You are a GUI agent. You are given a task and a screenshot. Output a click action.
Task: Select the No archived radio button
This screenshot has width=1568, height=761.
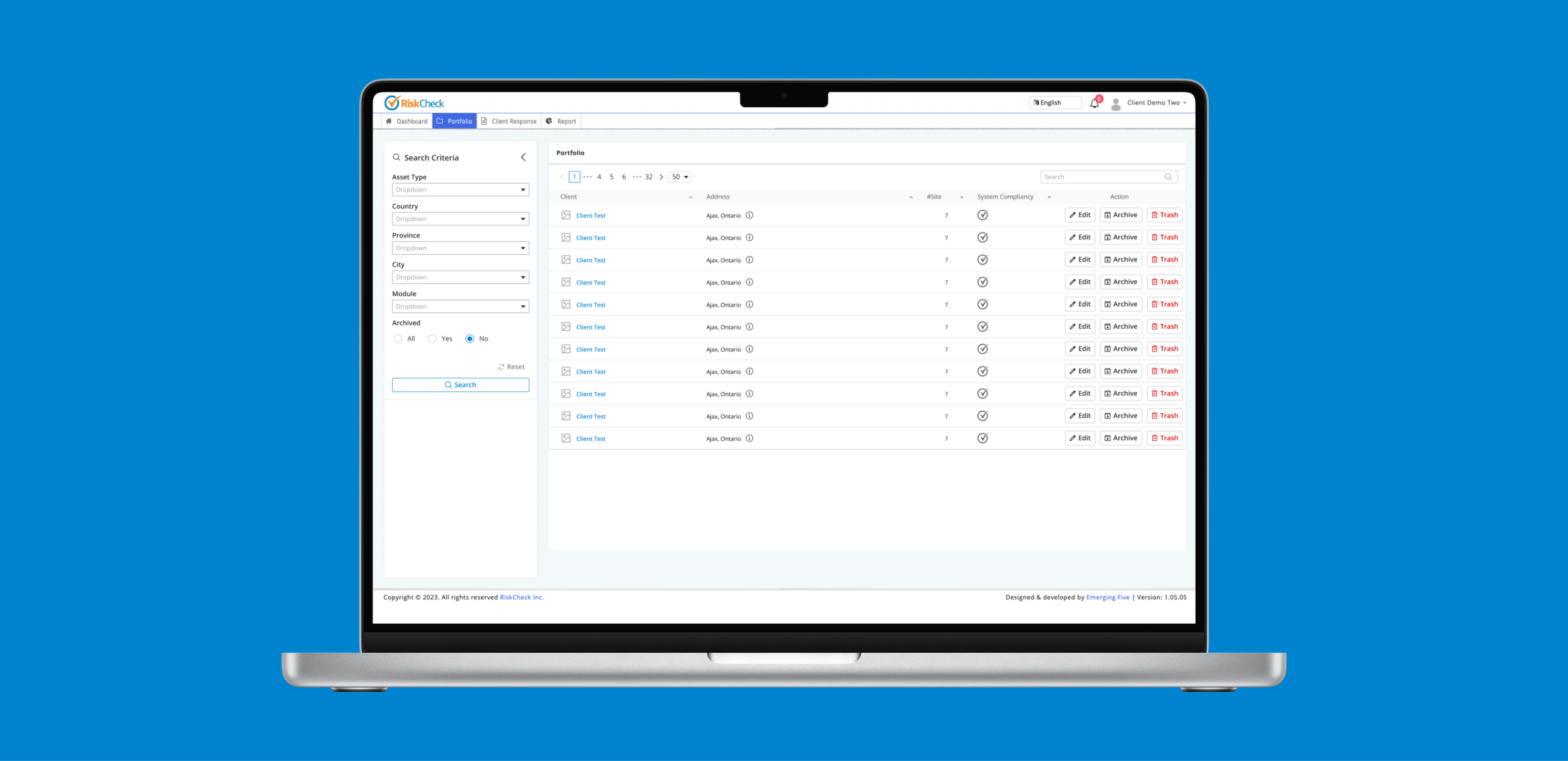click(470, 339)
